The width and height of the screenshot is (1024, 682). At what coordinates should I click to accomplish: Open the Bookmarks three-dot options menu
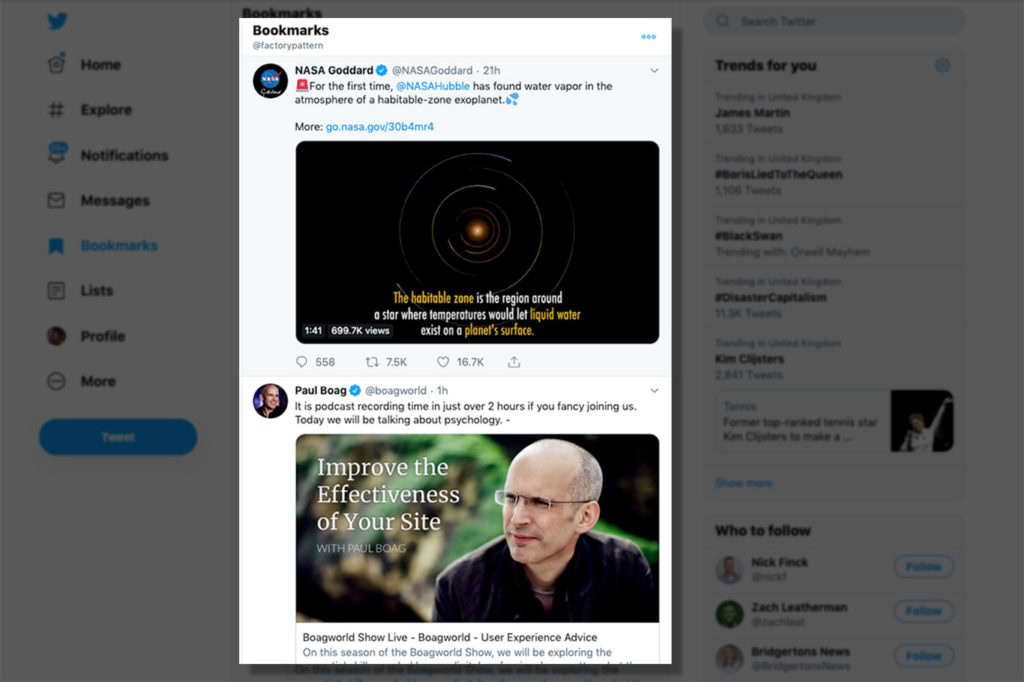click(648, 37)
